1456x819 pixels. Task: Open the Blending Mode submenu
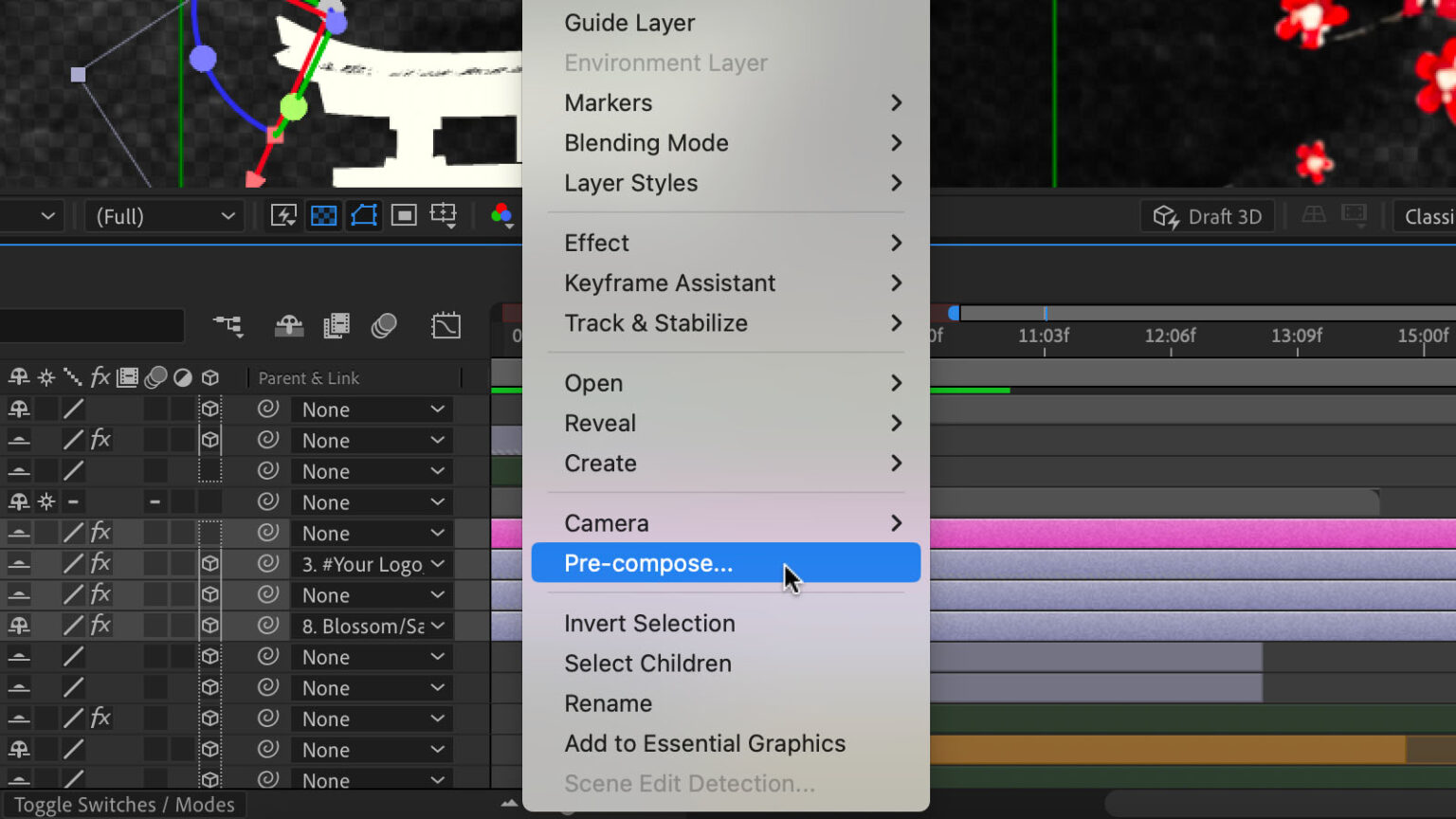point(646,143)
